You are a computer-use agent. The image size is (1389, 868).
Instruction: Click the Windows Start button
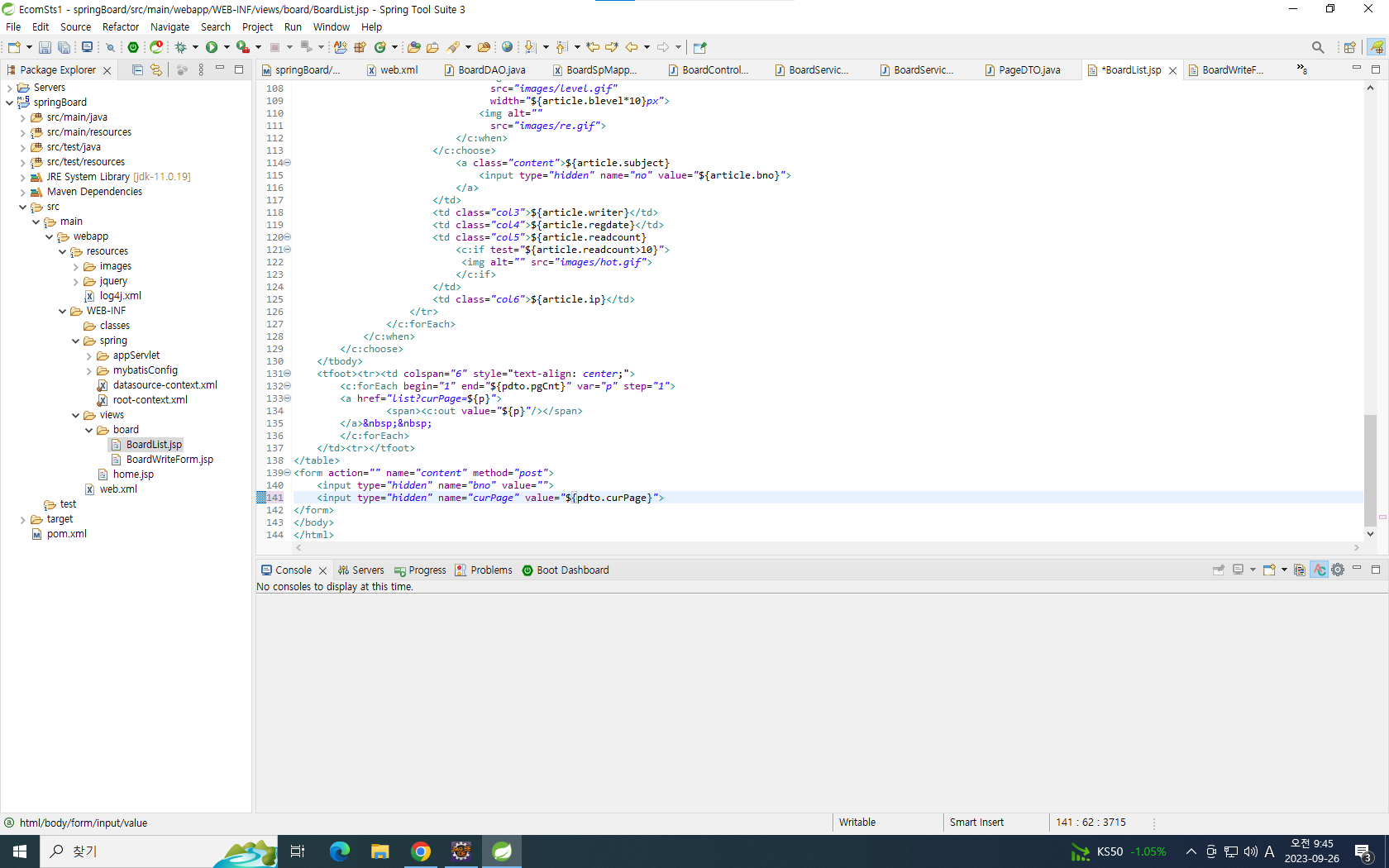[x=20, y=851]
